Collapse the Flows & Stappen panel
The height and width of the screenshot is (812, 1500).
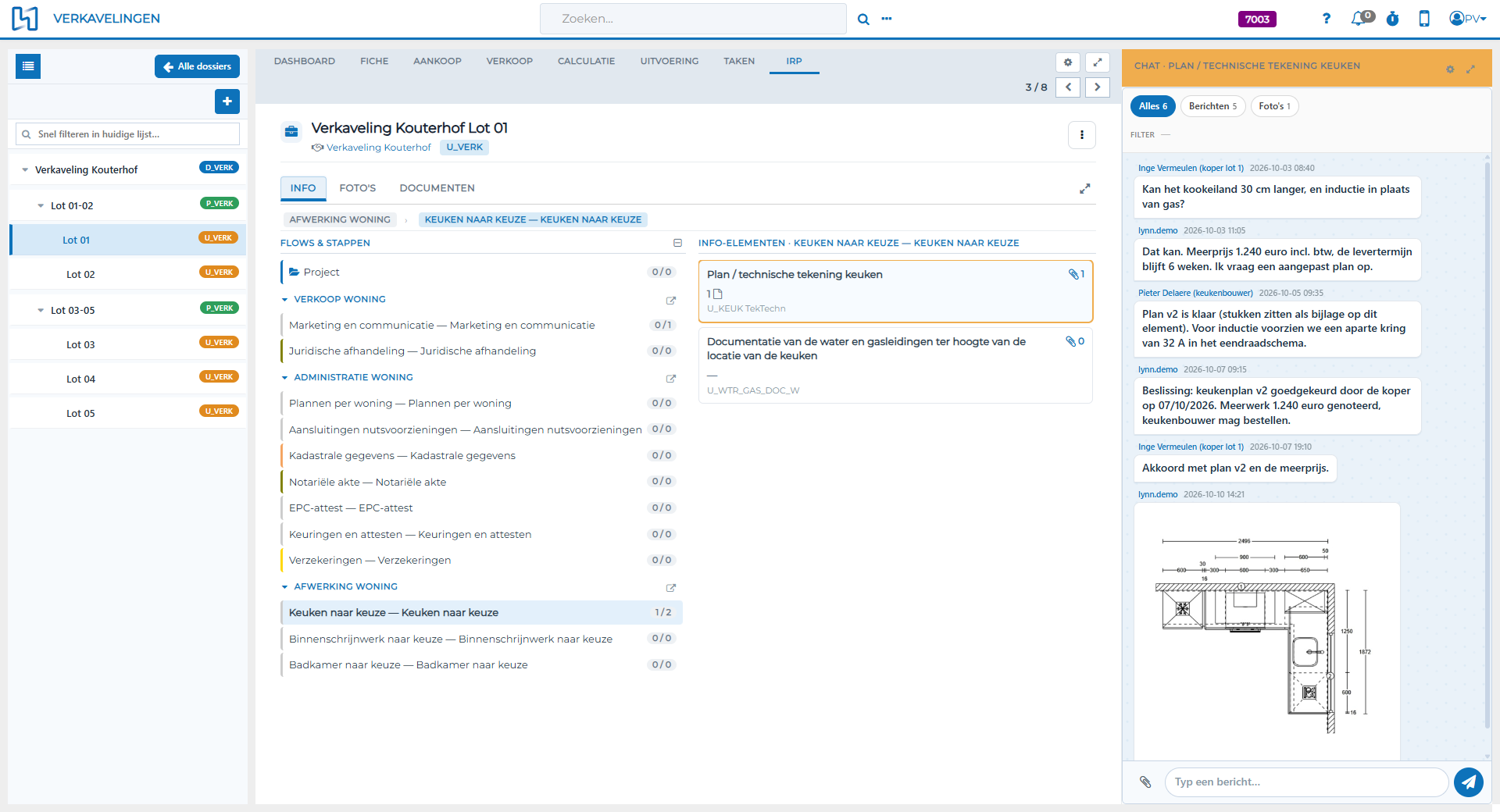[x=677, y=243]
